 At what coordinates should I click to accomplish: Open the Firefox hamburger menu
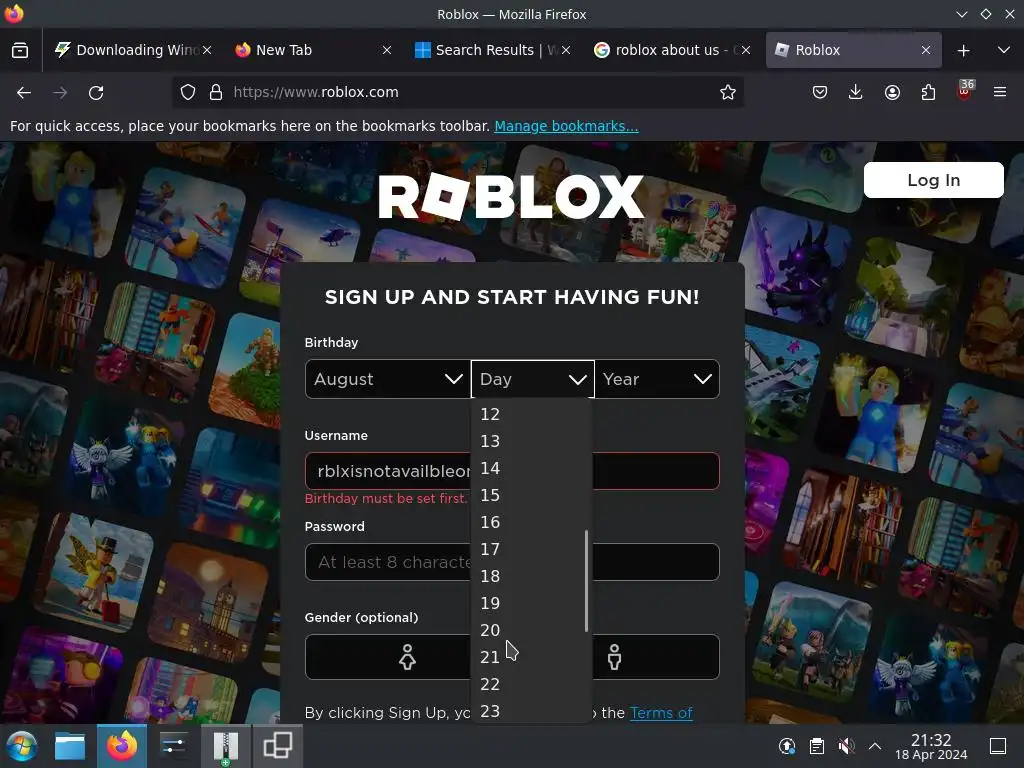1000,92
